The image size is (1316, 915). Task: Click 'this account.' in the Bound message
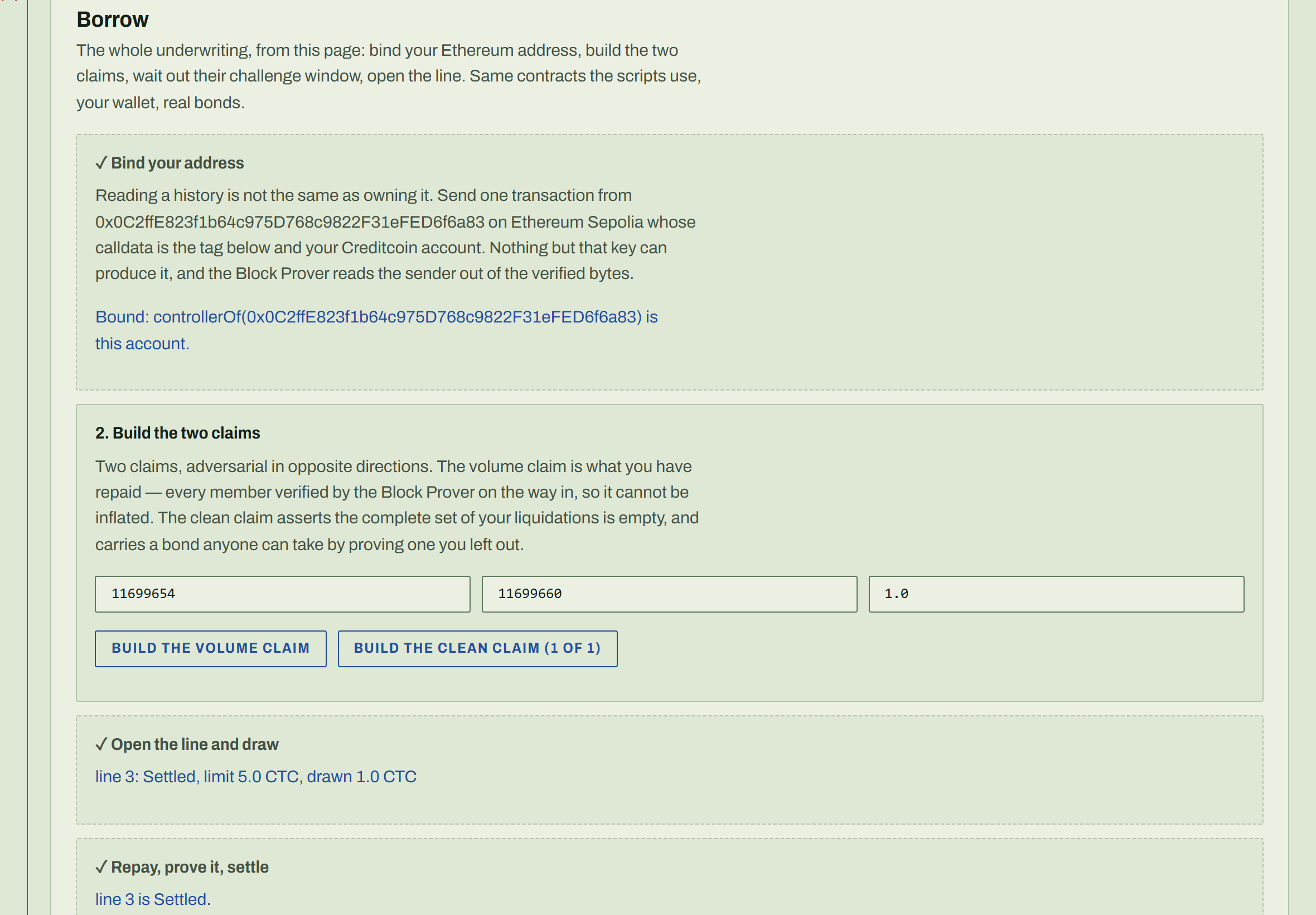click(x=142, y=344)
